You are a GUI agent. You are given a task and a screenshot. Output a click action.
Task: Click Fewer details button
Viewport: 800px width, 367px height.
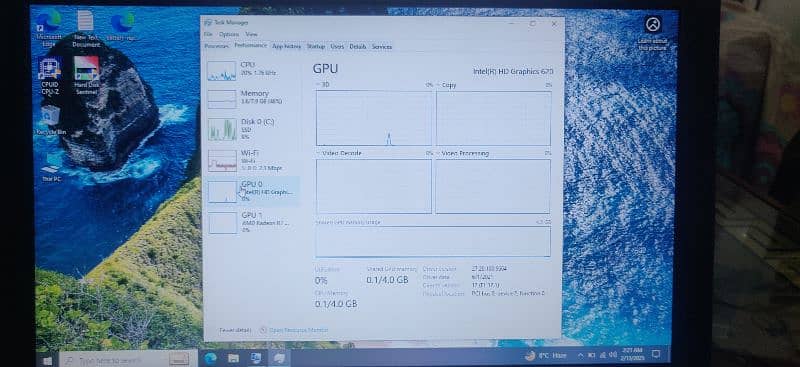pos(235,330)
